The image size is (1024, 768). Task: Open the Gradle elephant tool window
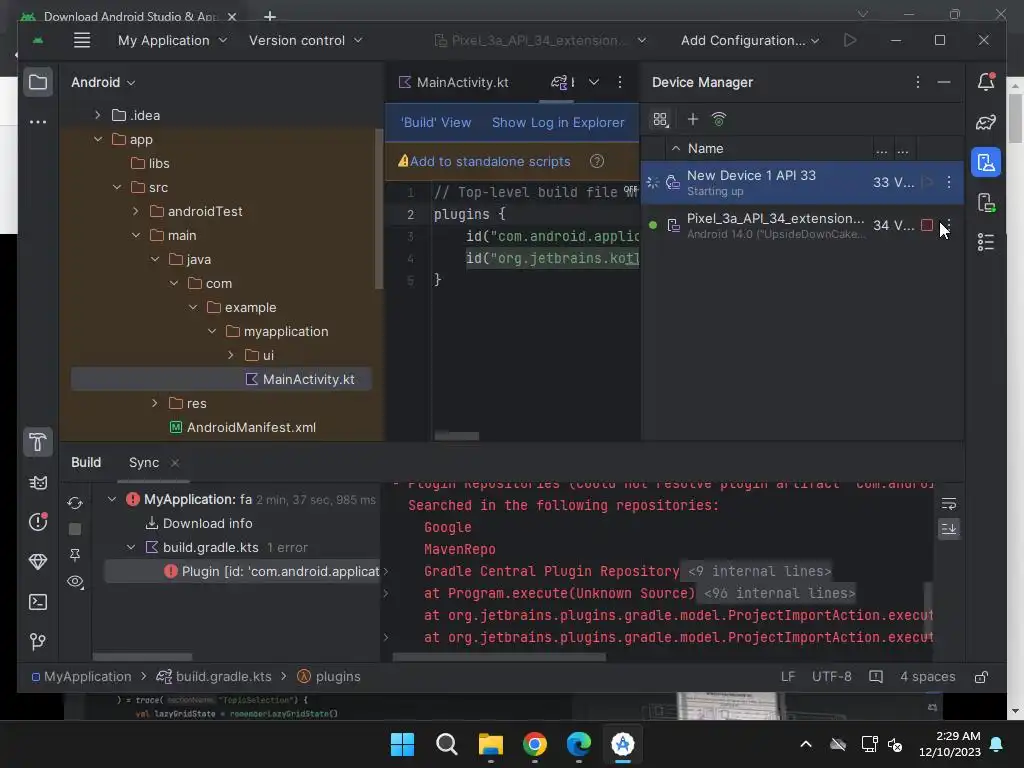pyautogui.click(x=986, y=122)
